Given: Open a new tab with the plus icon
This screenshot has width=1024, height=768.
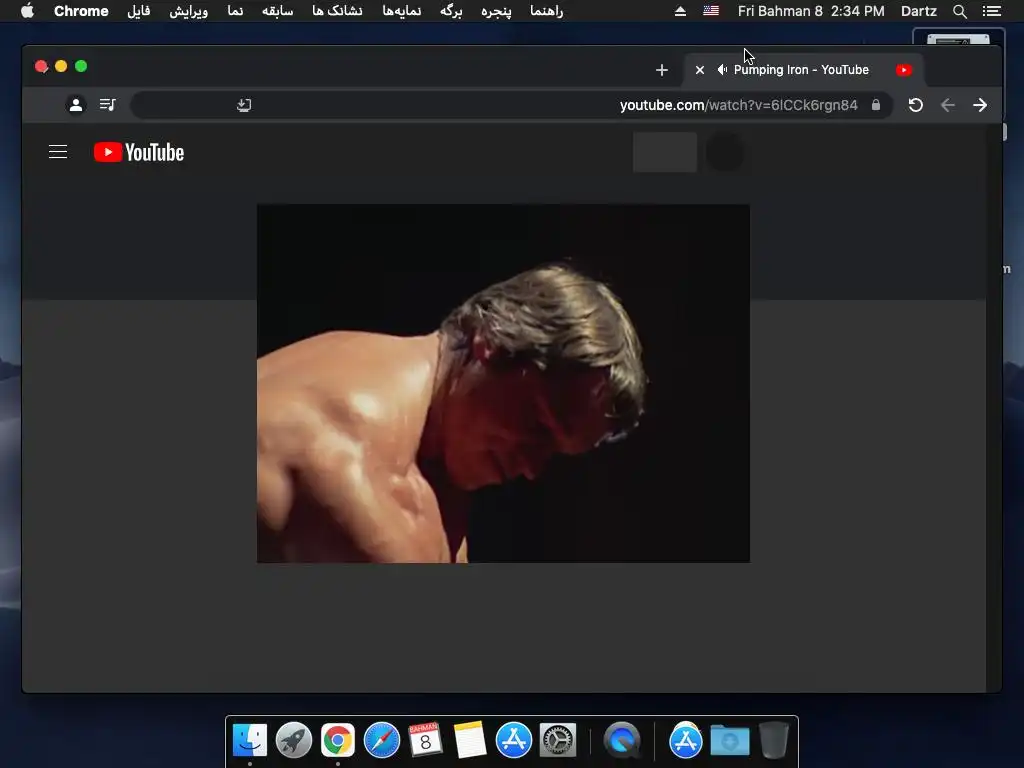Looking at the screenshot, I should pyautogui.click(x=662, y=70).
